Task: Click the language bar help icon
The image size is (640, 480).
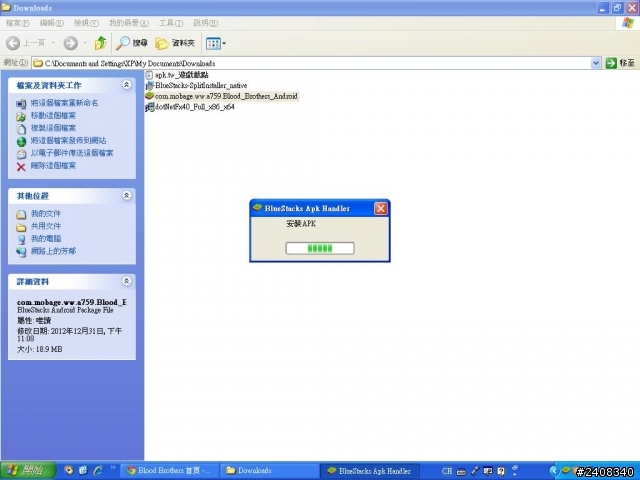Action: 501,471
